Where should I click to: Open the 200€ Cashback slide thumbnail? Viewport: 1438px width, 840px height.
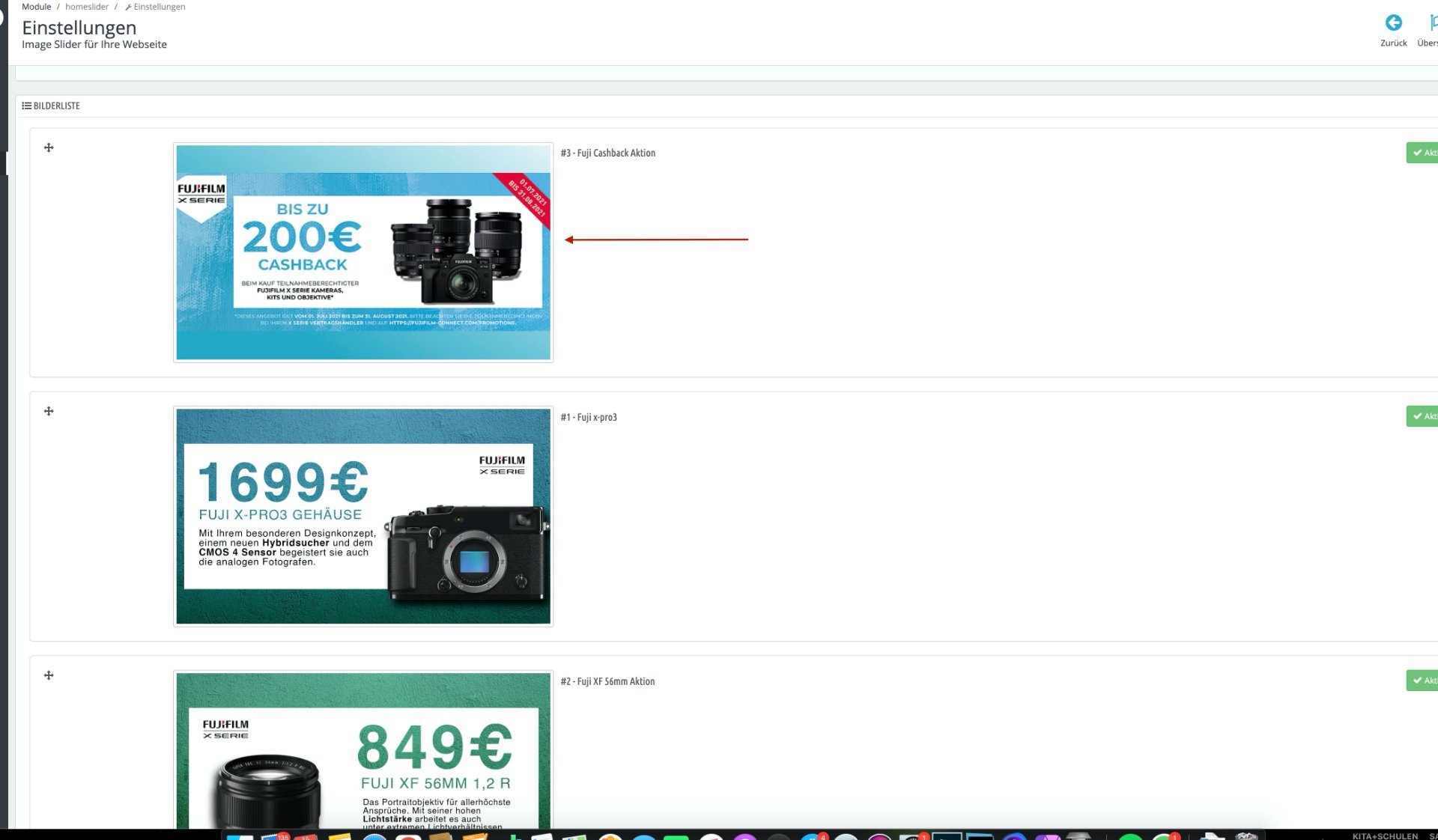(363, 253)
